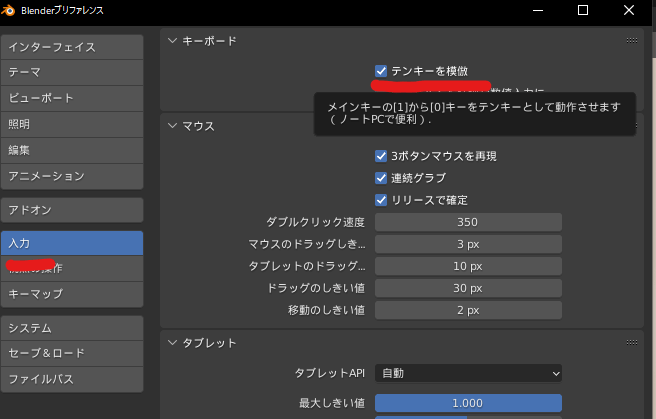Click the grip dots on キーボード panel header

[632, 41]
